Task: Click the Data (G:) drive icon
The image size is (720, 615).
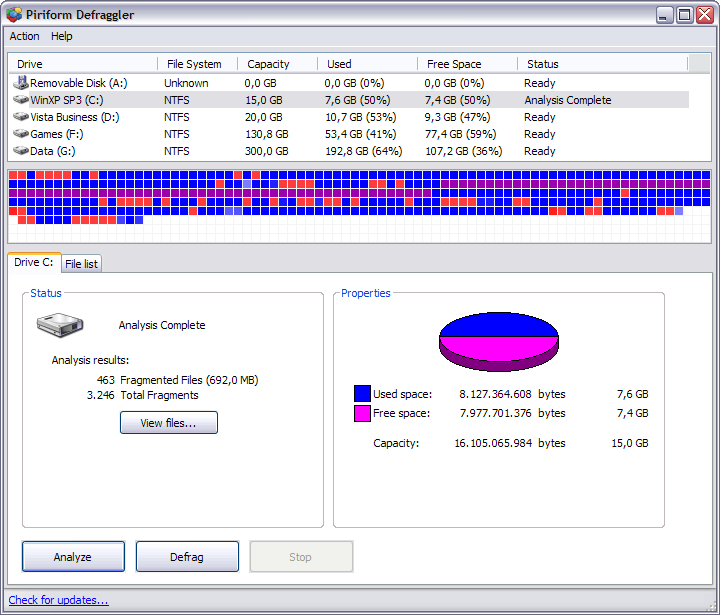Action: pyautogui.click(x=21, y=151)
